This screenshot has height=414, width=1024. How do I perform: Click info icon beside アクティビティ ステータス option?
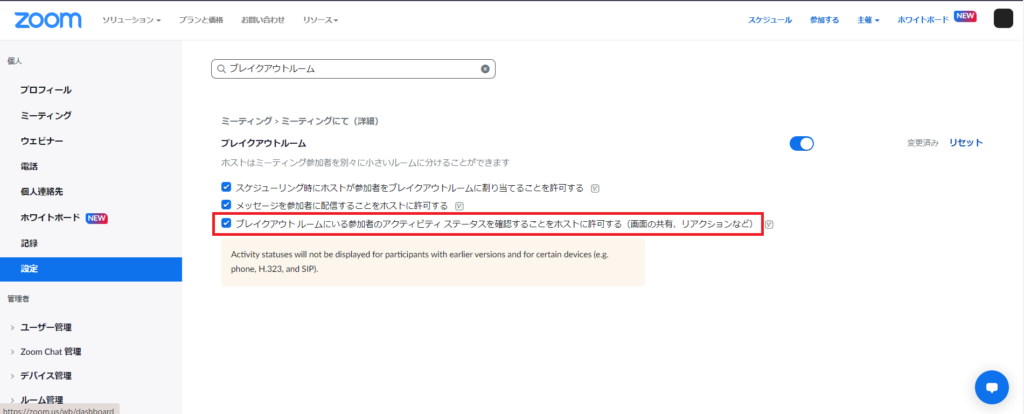(x=770, y=224)
